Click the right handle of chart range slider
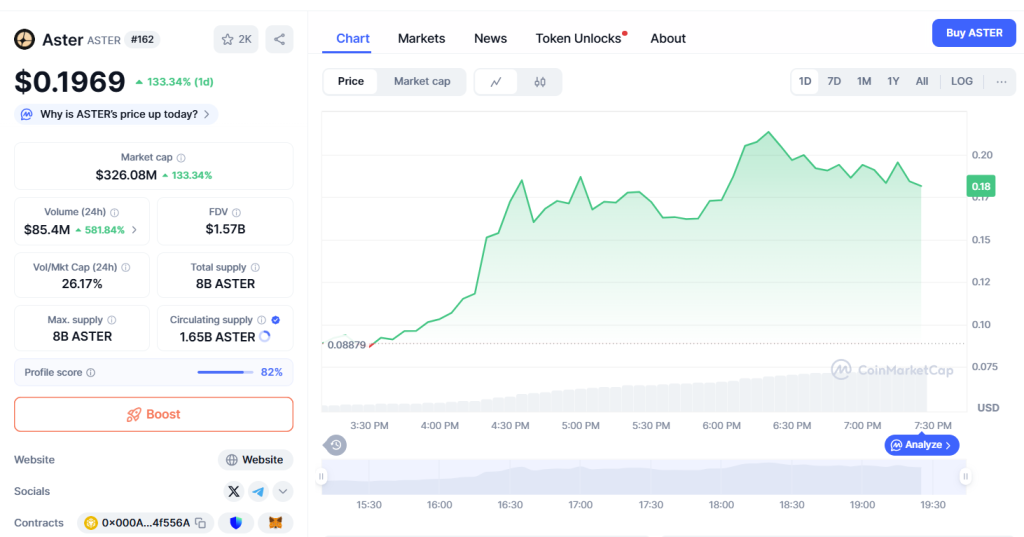This screenshot has width=1024, height=537. (965, 477)
